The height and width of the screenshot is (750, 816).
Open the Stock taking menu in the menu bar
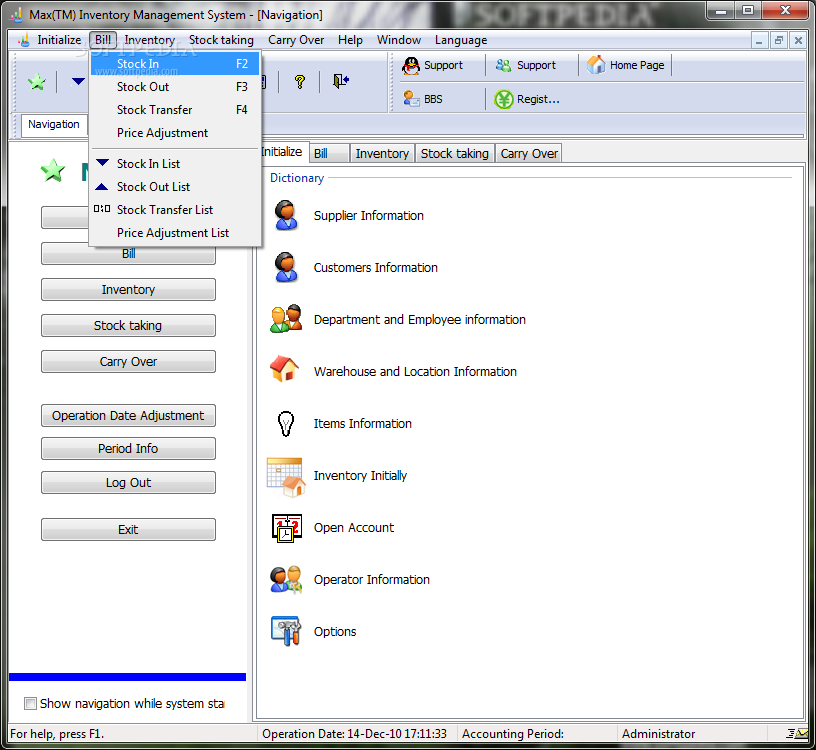[x=221, y=40]
